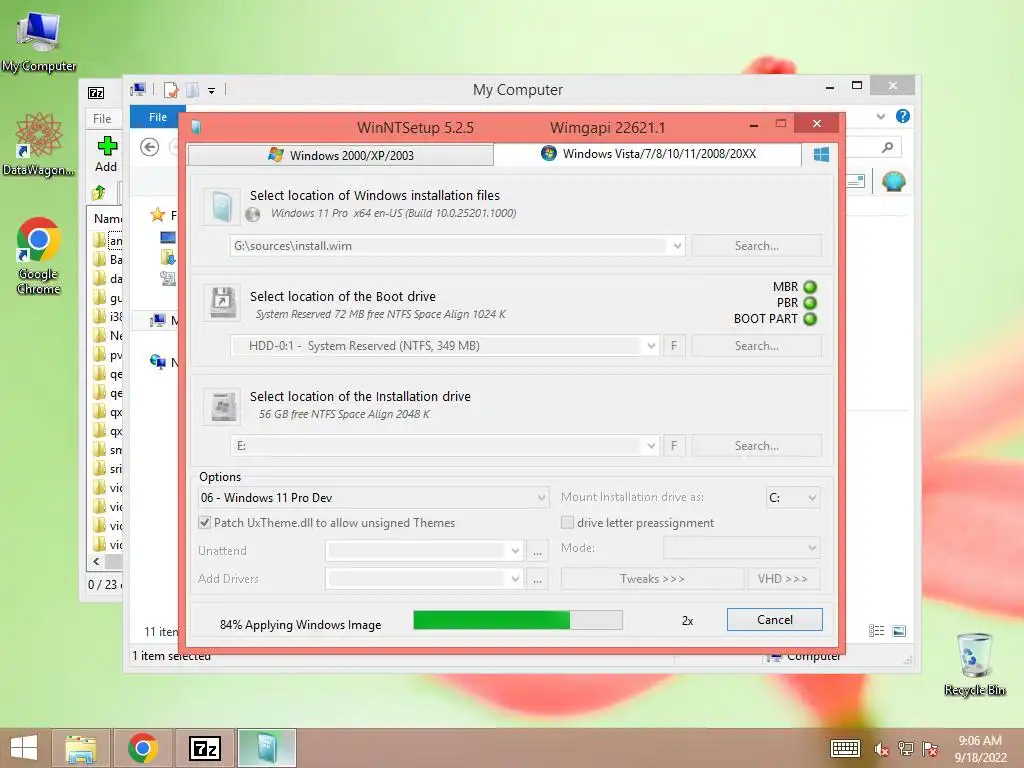1024x768 pixels.
Task: Click the installation files source icon
Action: [x=221, y=207]
